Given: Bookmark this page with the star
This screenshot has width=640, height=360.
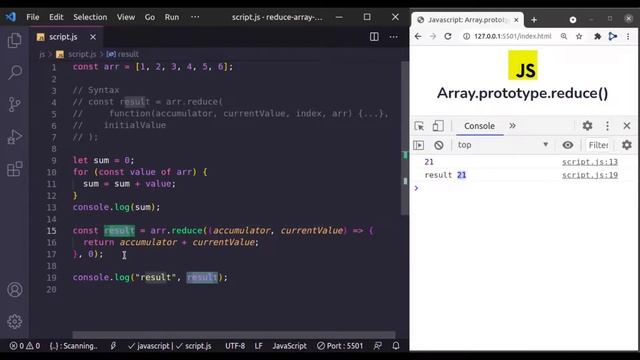Looking at the screenshot, I should [x=579, y=36].
